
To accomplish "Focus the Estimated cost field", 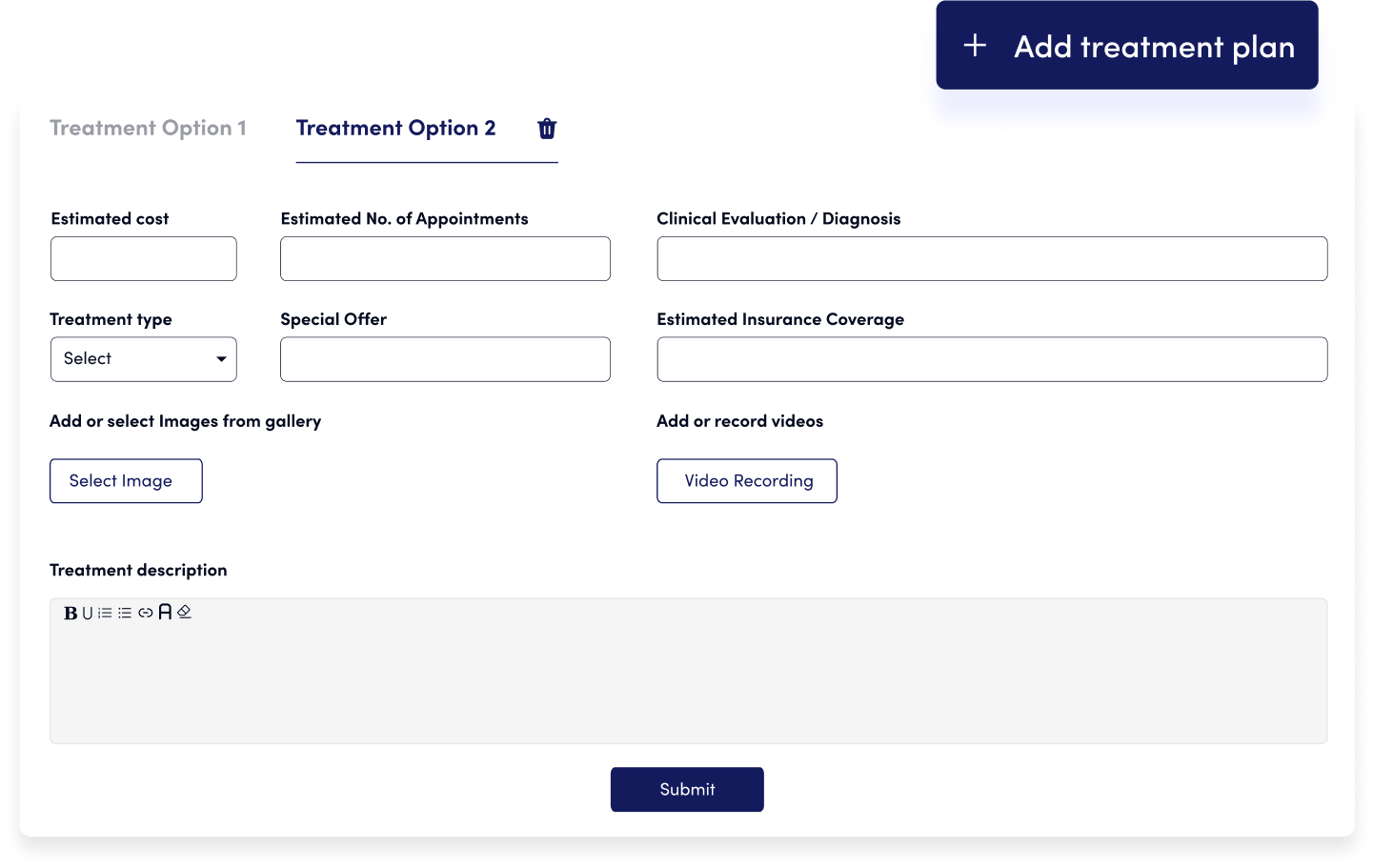I will pyautogui.click(x=144, y=259).
